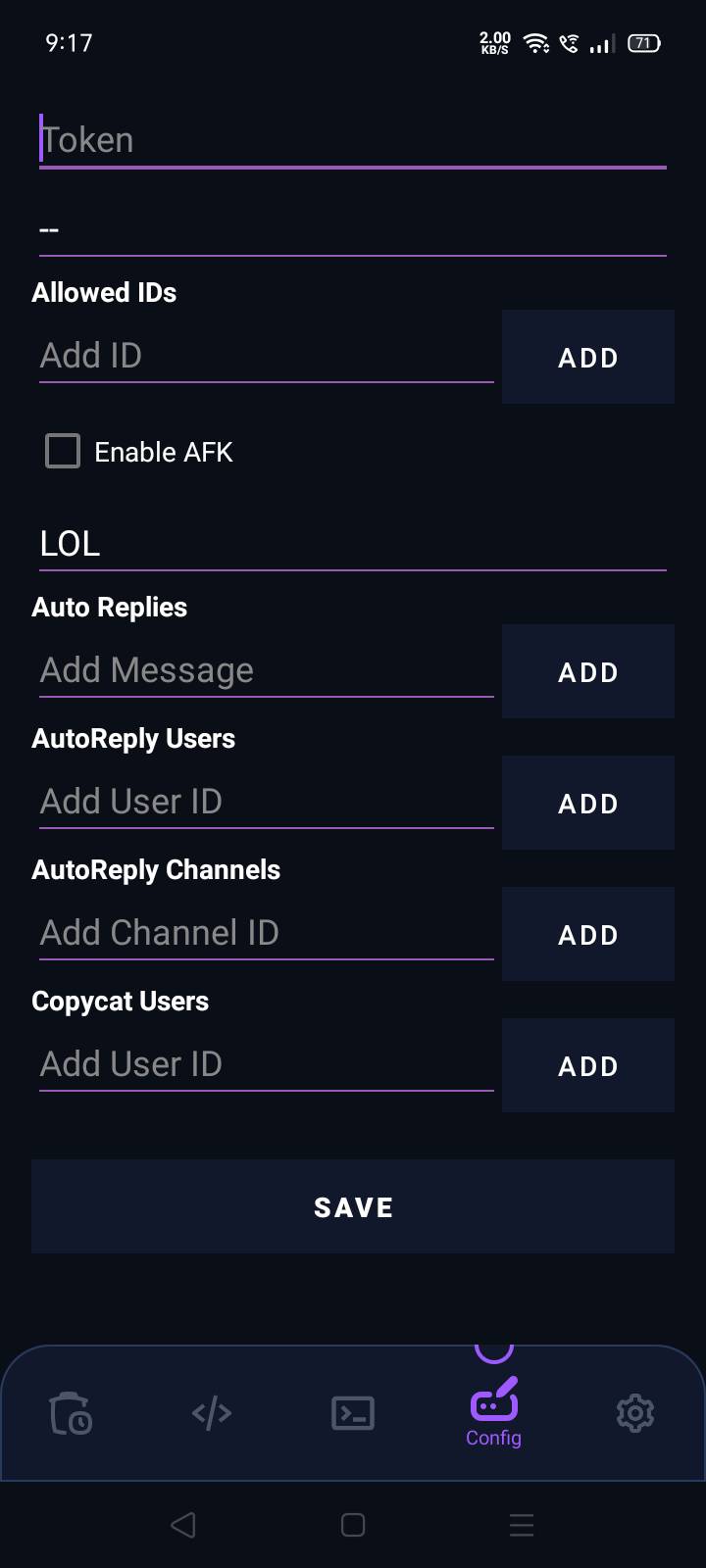Open the scheduled tasks icon in bottom nav

click(71, 1413)
